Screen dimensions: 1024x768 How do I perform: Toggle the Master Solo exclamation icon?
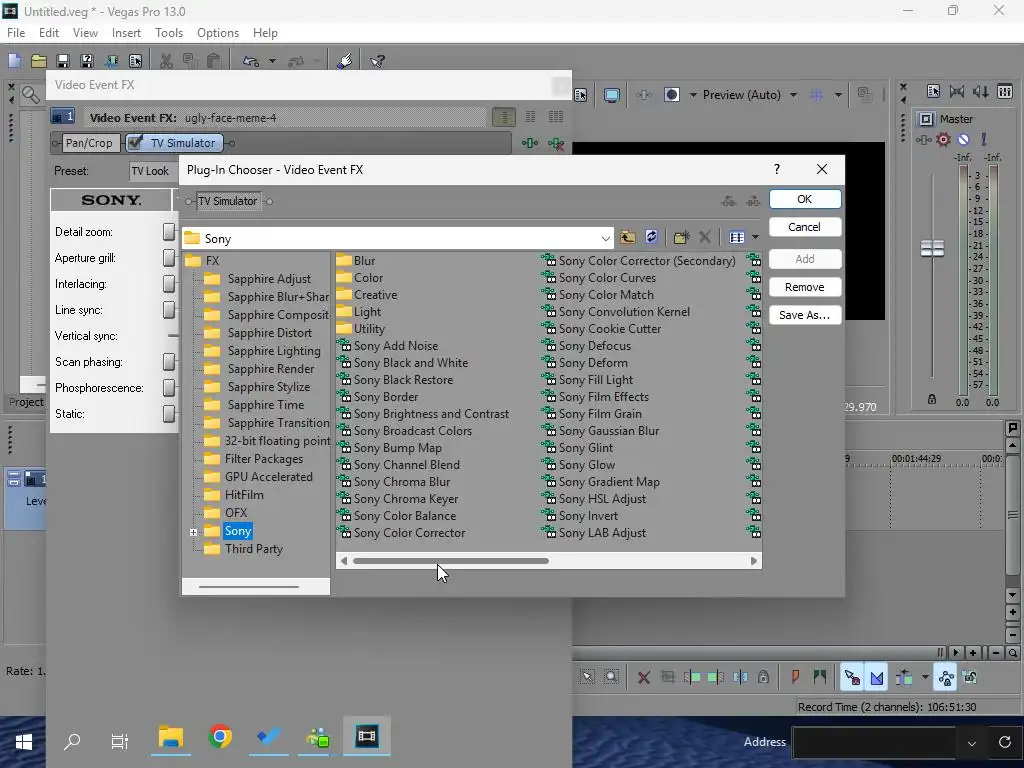point(984,139)
